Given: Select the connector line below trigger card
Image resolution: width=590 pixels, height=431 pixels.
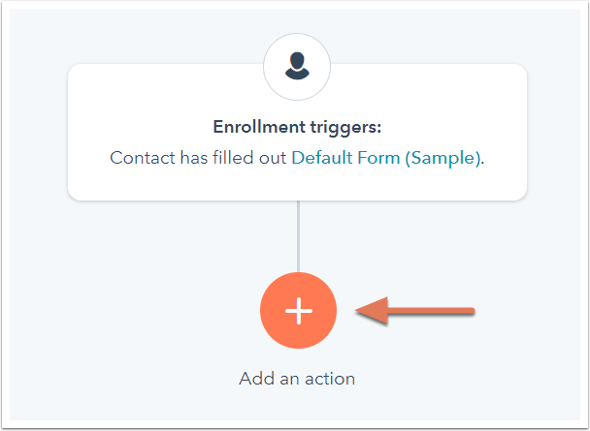Looking at the screenshot, I should click(298, 236).
